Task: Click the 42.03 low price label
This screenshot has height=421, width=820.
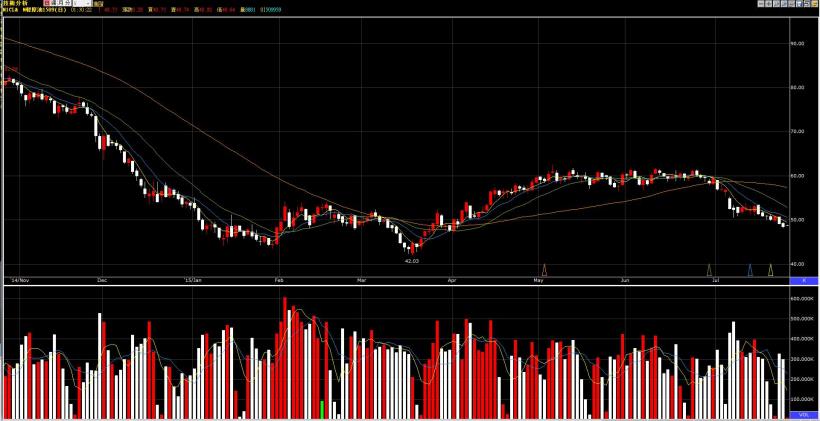Action: pyautogui.click(x=410, y=260)
